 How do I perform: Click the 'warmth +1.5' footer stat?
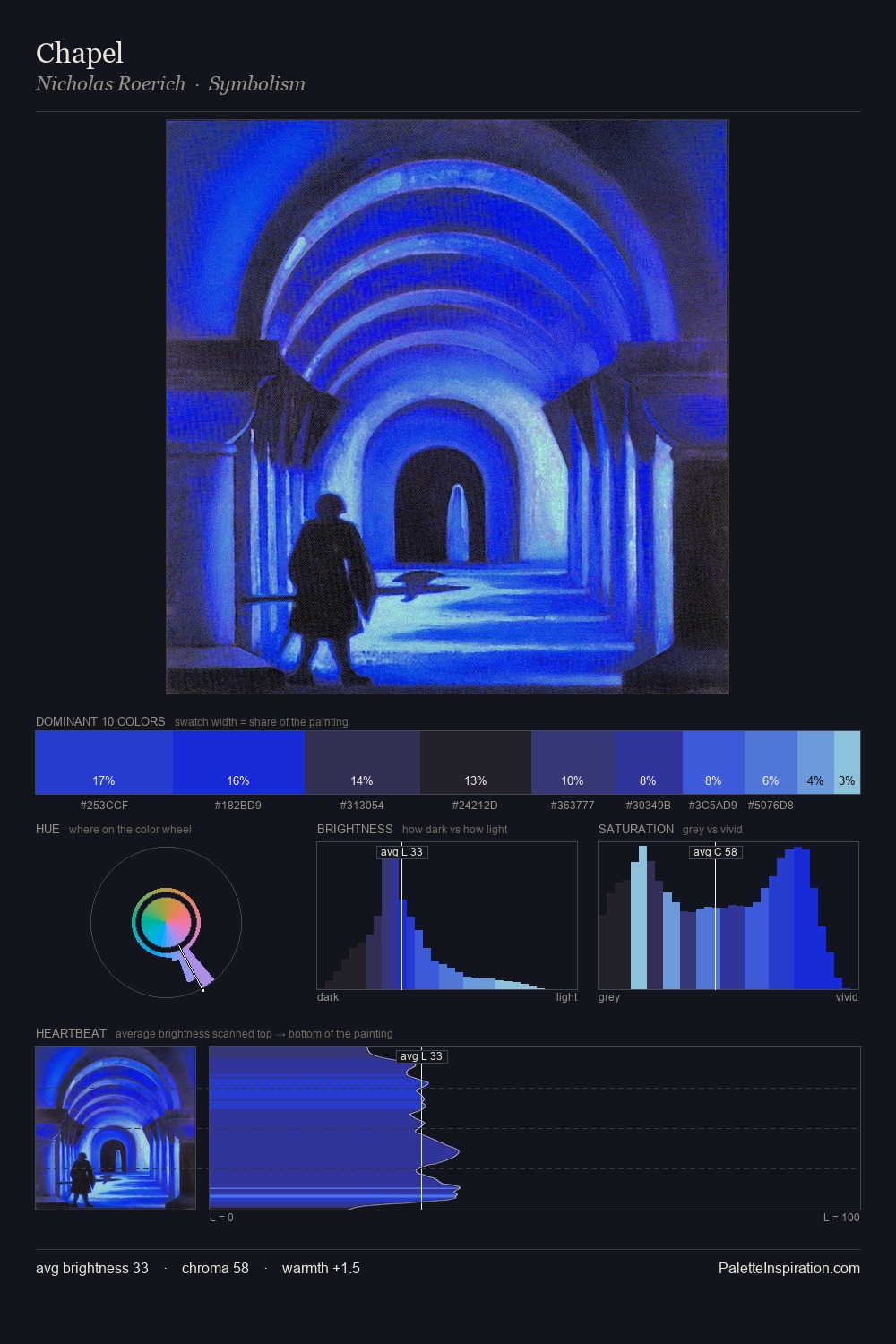point(321,1269)
